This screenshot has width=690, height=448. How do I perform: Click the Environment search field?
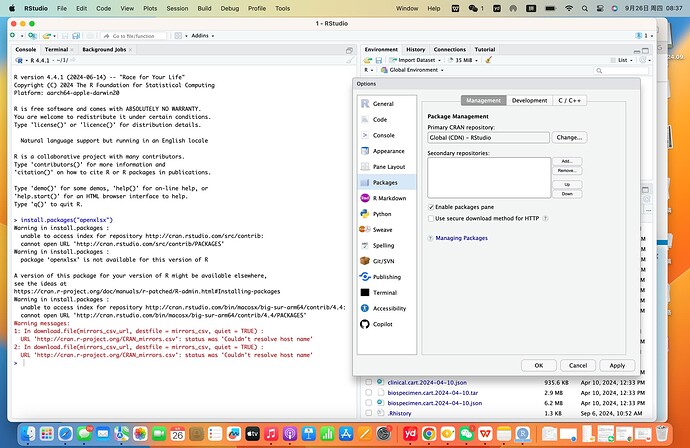620,70
